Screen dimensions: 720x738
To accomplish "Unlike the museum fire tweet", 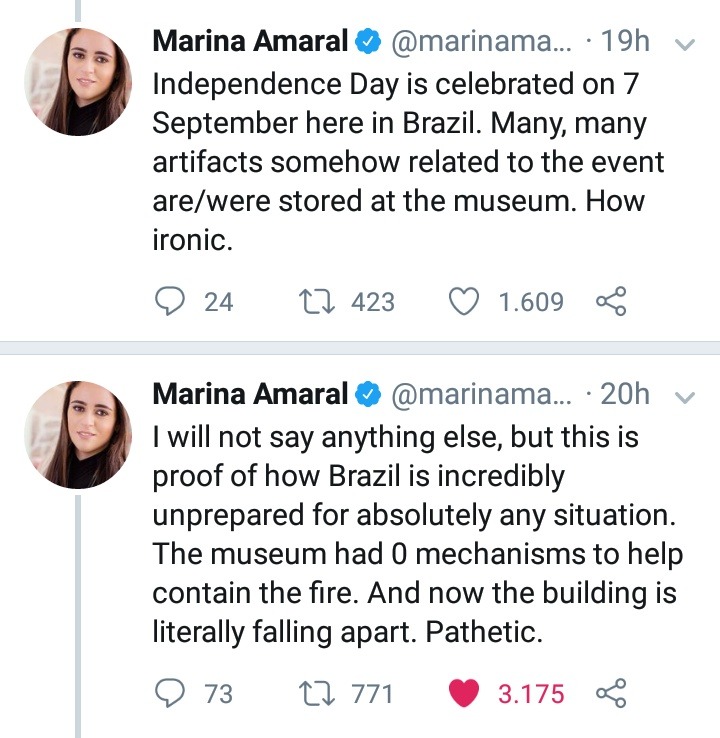I will (x=463, y=693).
